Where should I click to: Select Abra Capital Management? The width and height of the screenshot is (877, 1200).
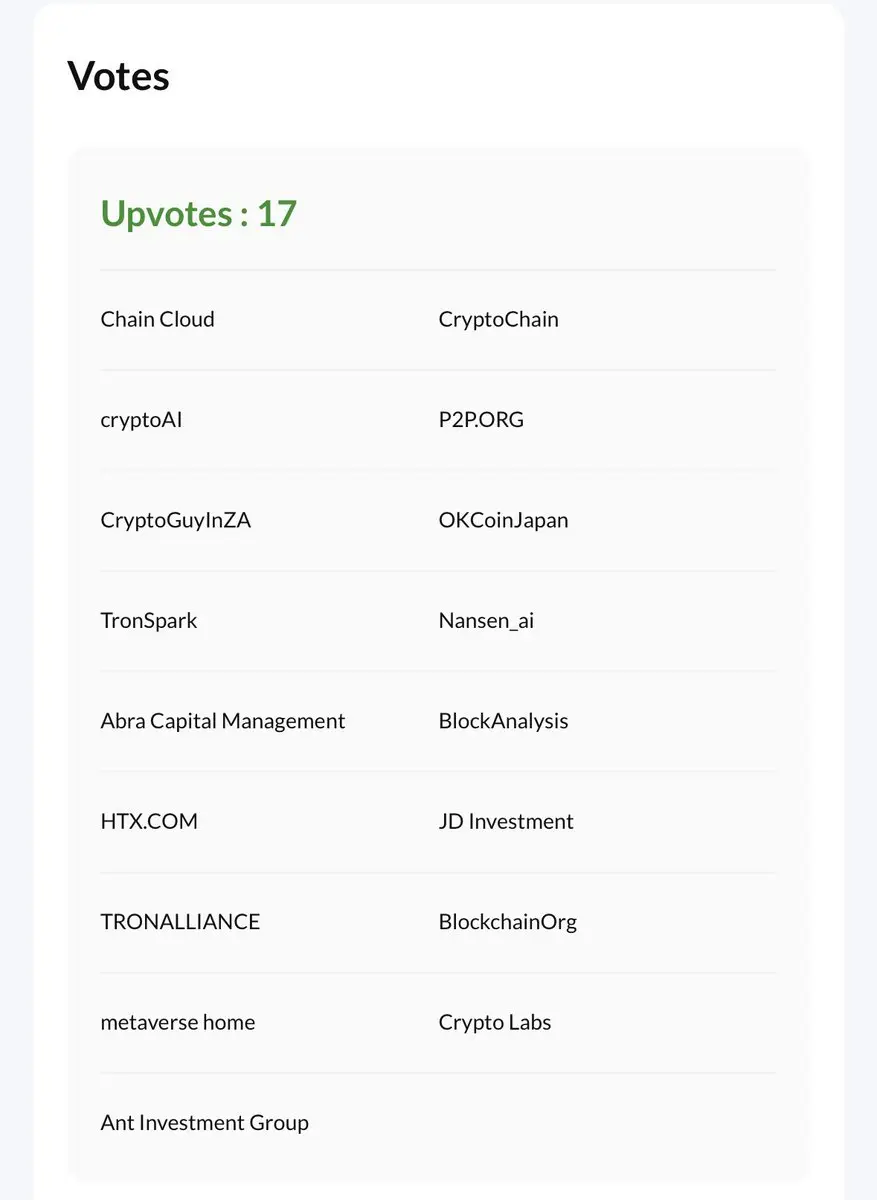[223, 721]
